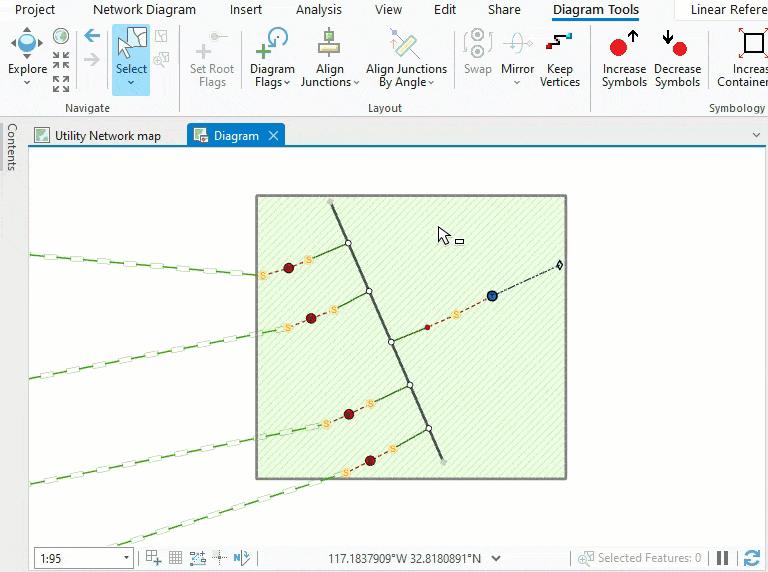Click the Selected Features: 0 text
This screenshot has width=768, height=572.
pyautogui.click(x=649, y=558)
